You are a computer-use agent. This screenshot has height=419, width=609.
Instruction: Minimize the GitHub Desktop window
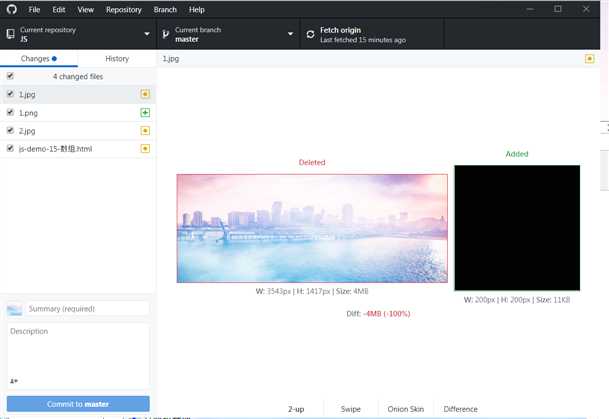tap(530, 9)
